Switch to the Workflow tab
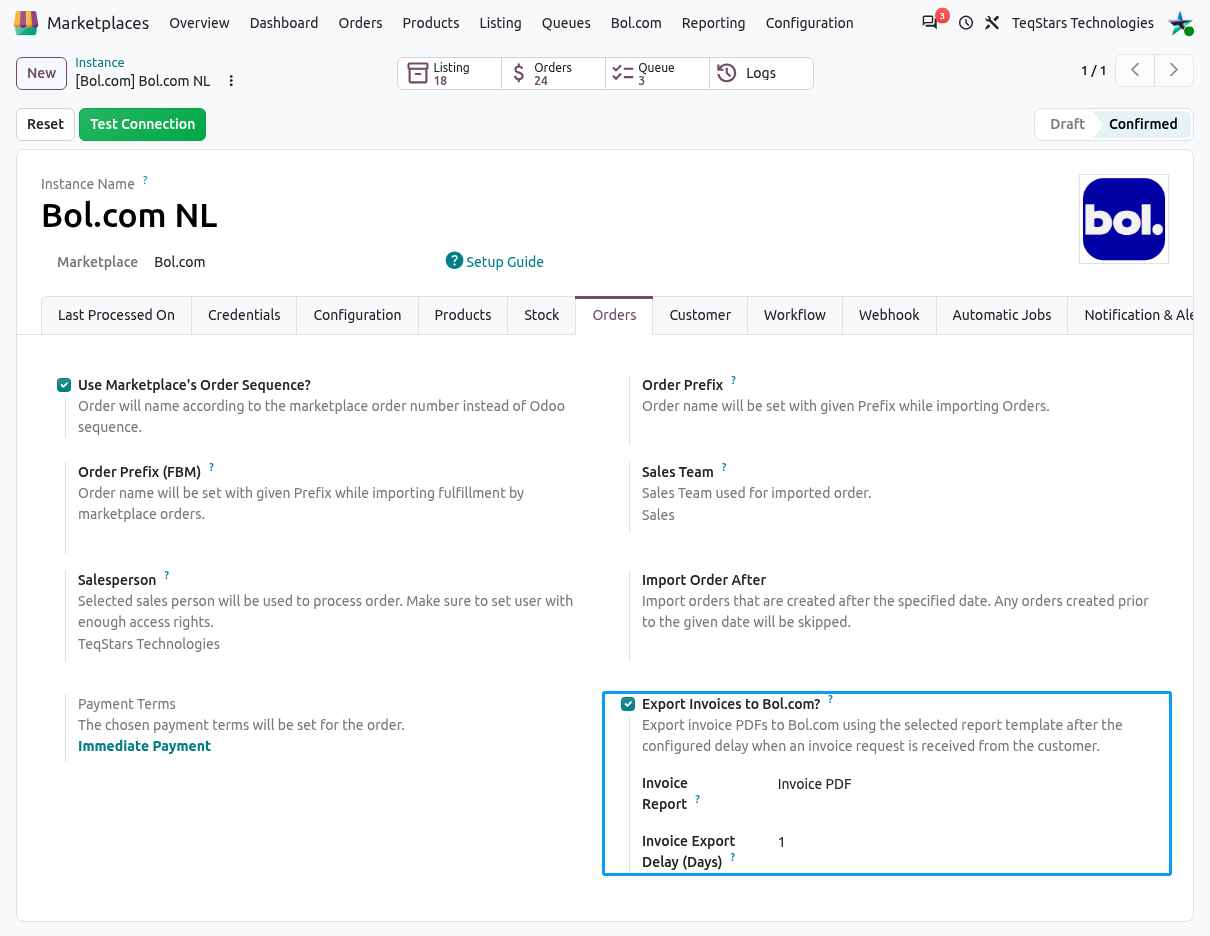Screen dimensions: 1210x936 795,315
